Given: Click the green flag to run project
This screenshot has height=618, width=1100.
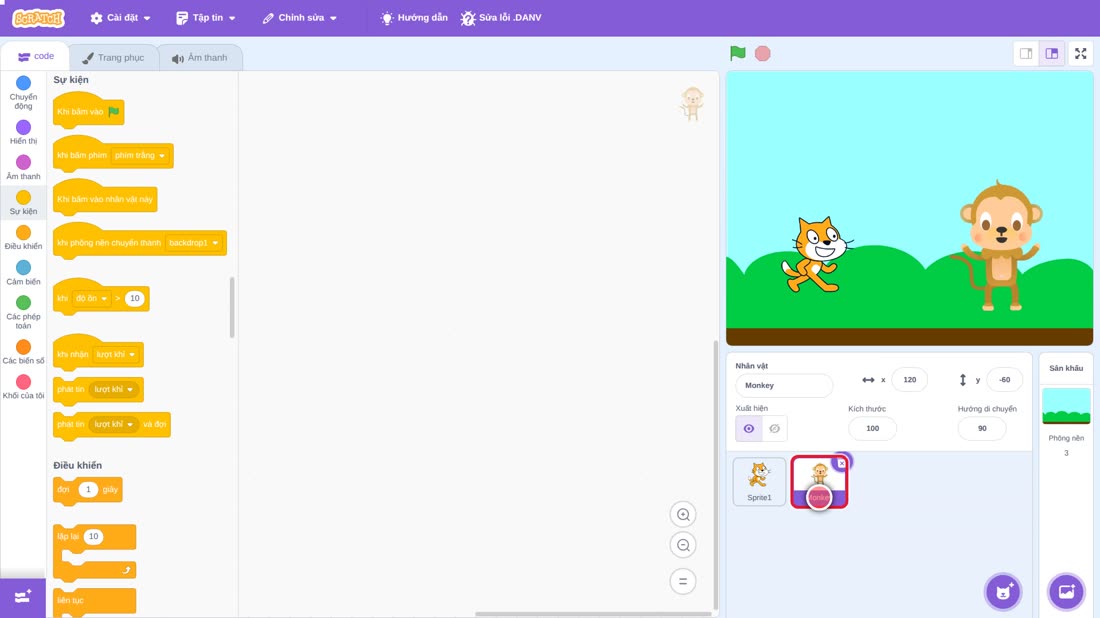Looking at the screenshot, I should [x=737, y=53].
